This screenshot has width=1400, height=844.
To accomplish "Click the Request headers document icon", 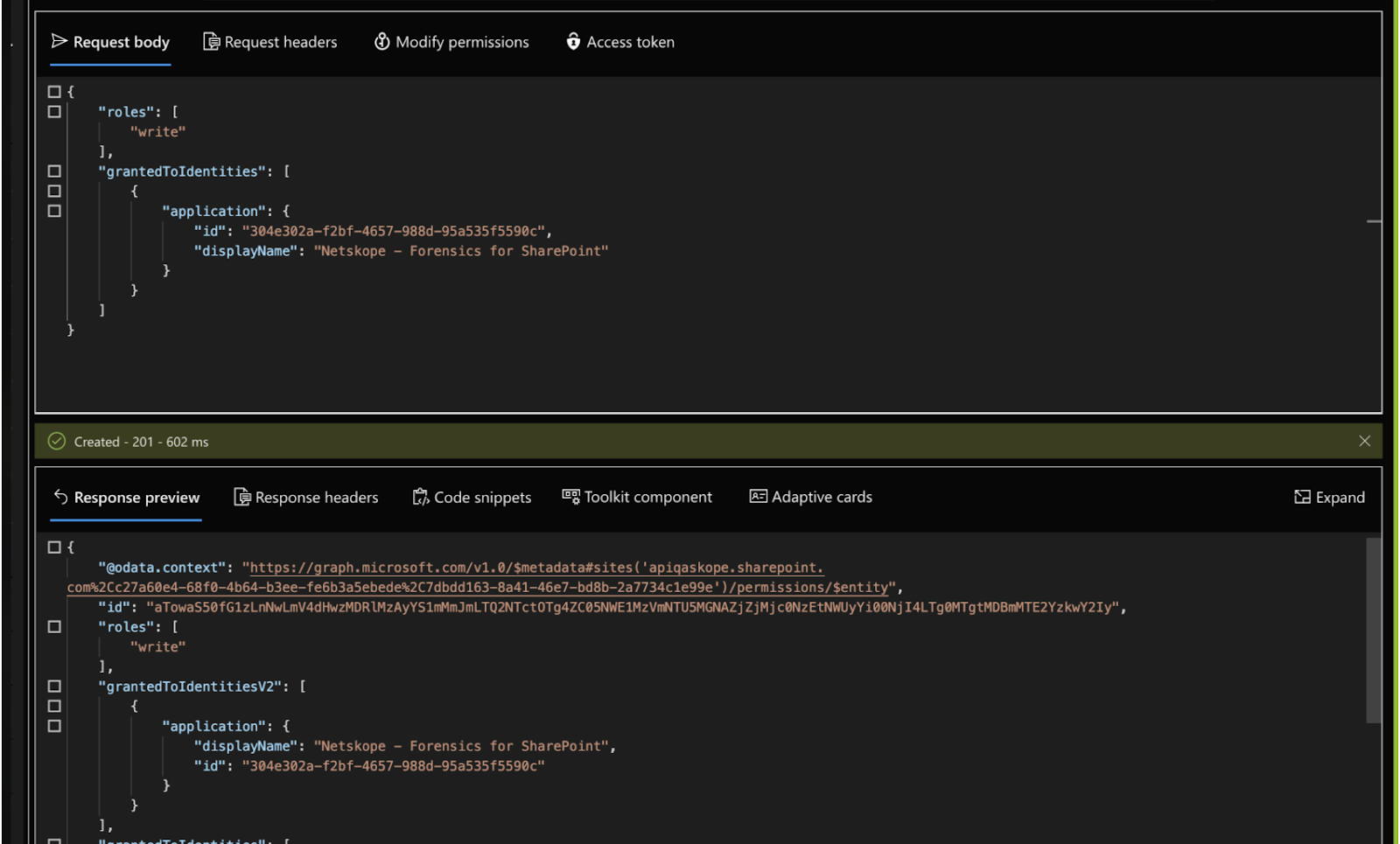I will pyautogui.click(x=211, y=42).
